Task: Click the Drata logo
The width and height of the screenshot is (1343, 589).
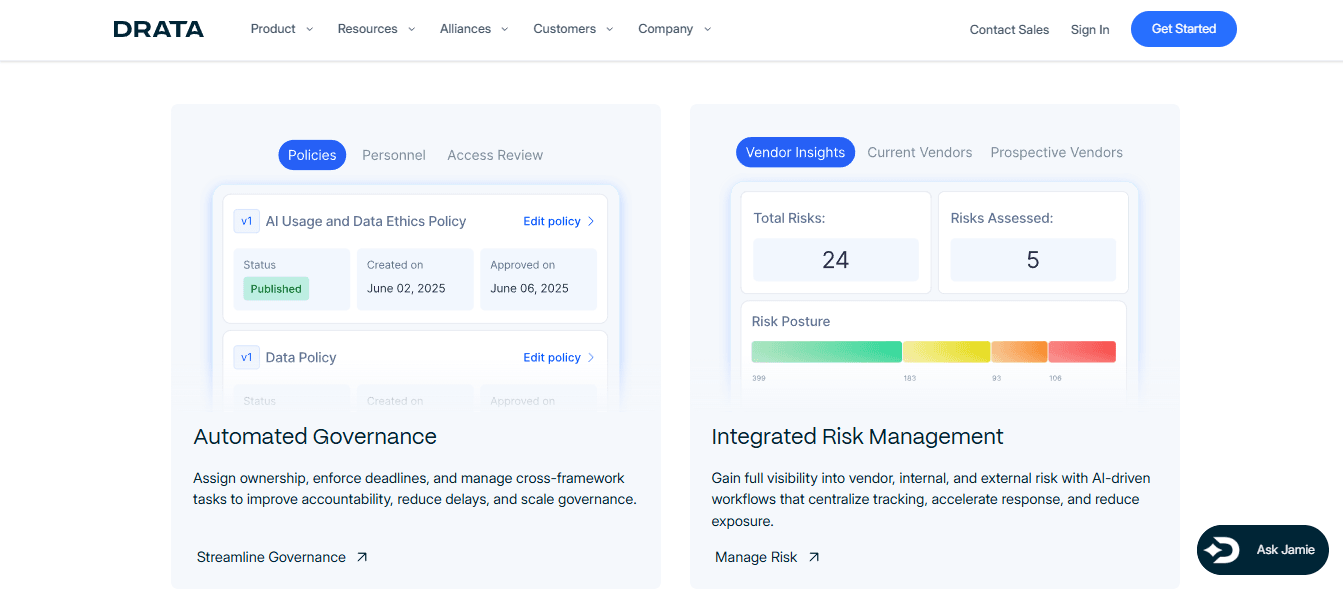Action: pyautogui.click(x=158, y=29)
